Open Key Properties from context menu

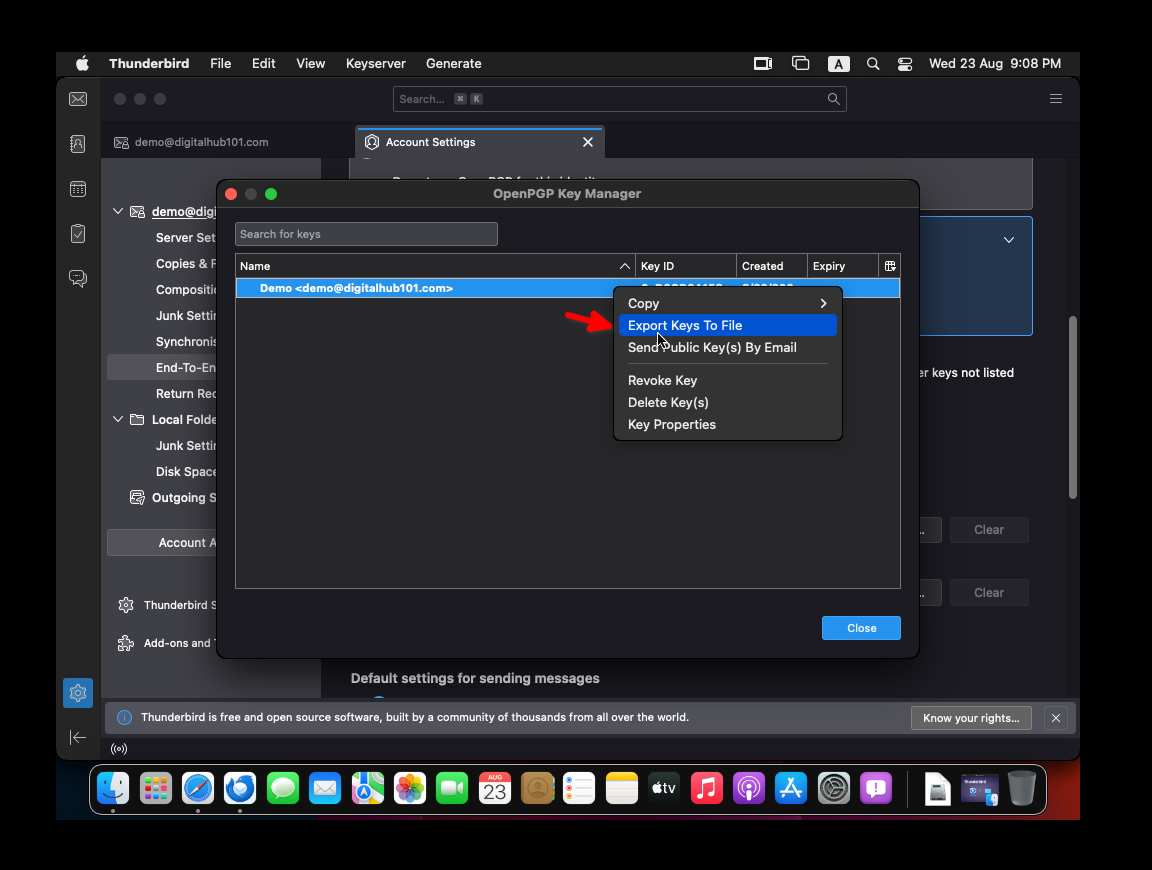[x=727, y=425]
